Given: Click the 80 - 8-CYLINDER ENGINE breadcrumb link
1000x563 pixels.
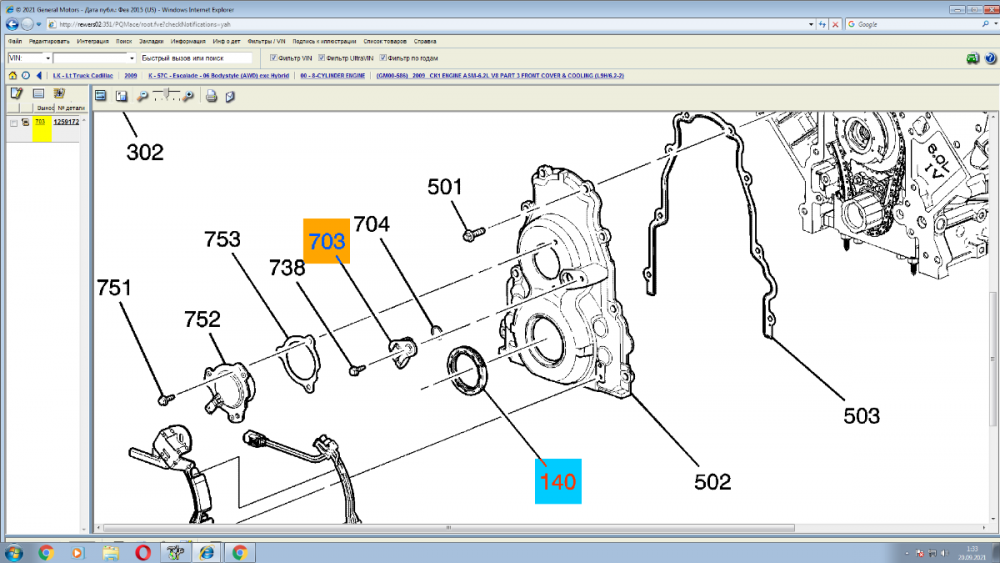Looking at the screenshot, I should [333, 76].
